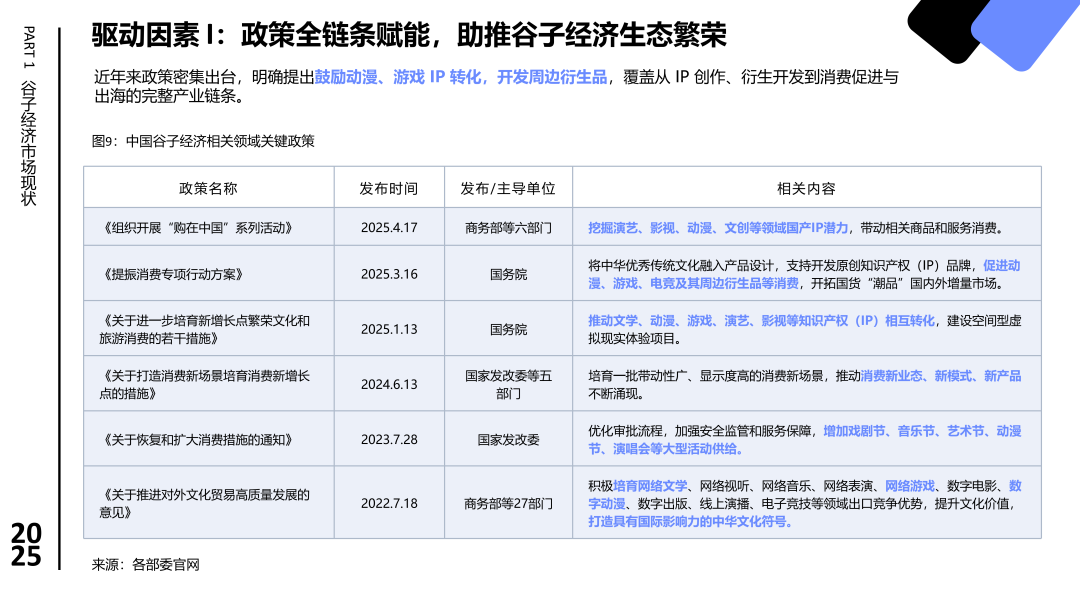Click the slide title starting 驱动因素 I

tap(409, 35)
